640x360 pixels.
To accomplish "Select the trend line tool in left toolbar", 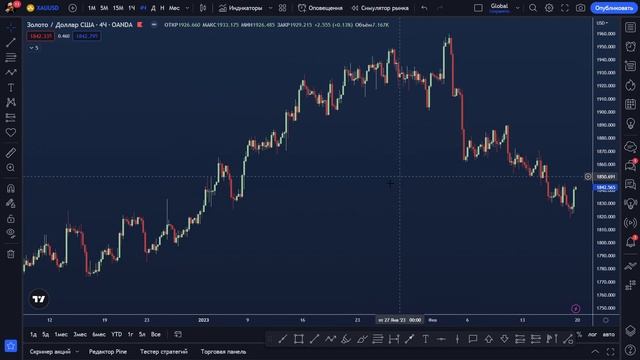I will (11, 42).
